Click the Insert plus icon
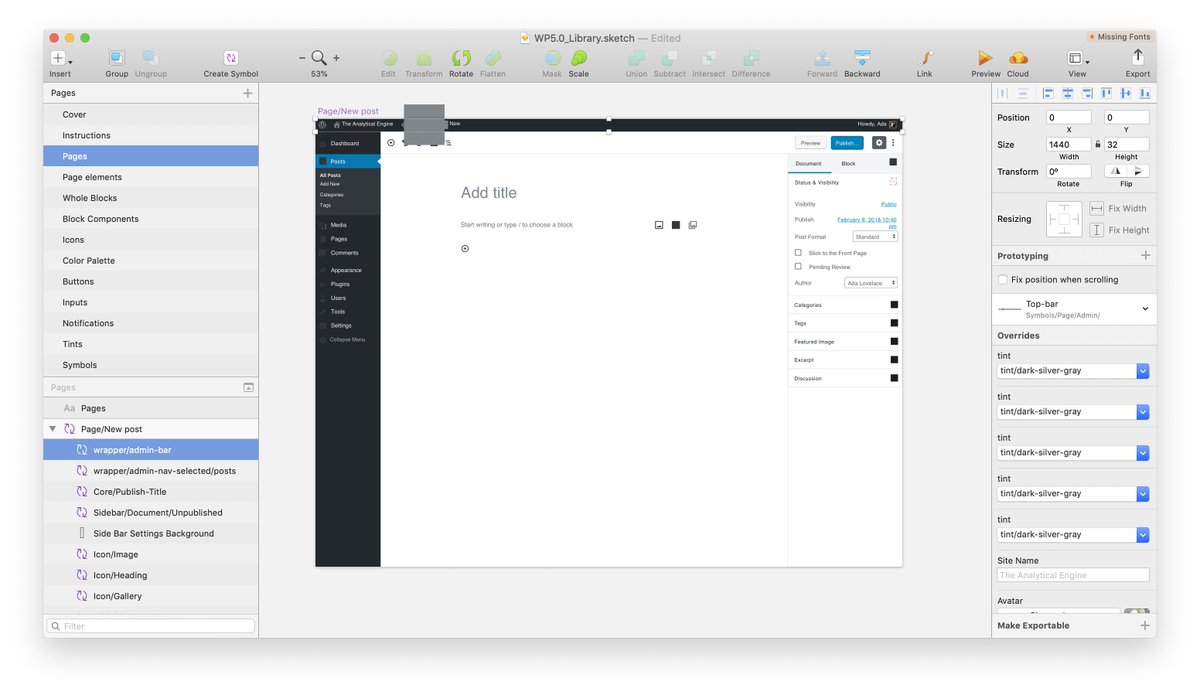This screenshot has height=695, width=1200. point(57,57)
